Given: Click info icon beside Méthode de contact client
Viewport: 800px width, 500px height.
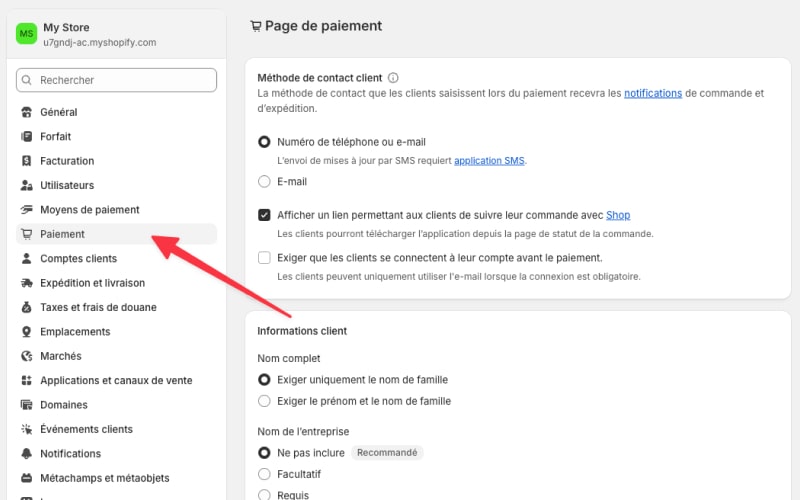Looking at the screenshot, I should coord(393,78).
